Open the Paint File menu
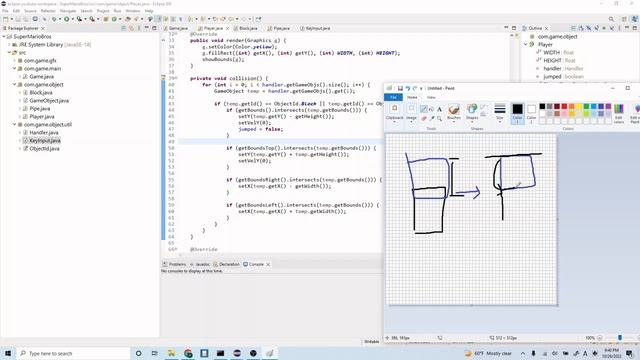640x360 pixels. pos(393,97)
